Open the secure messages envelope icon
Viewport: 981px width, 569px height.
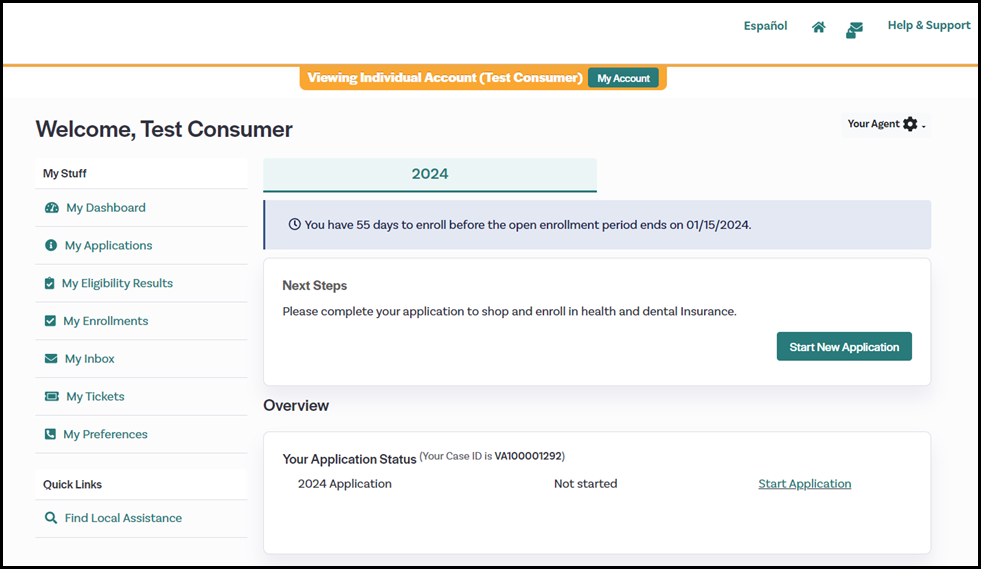point(854,30)
